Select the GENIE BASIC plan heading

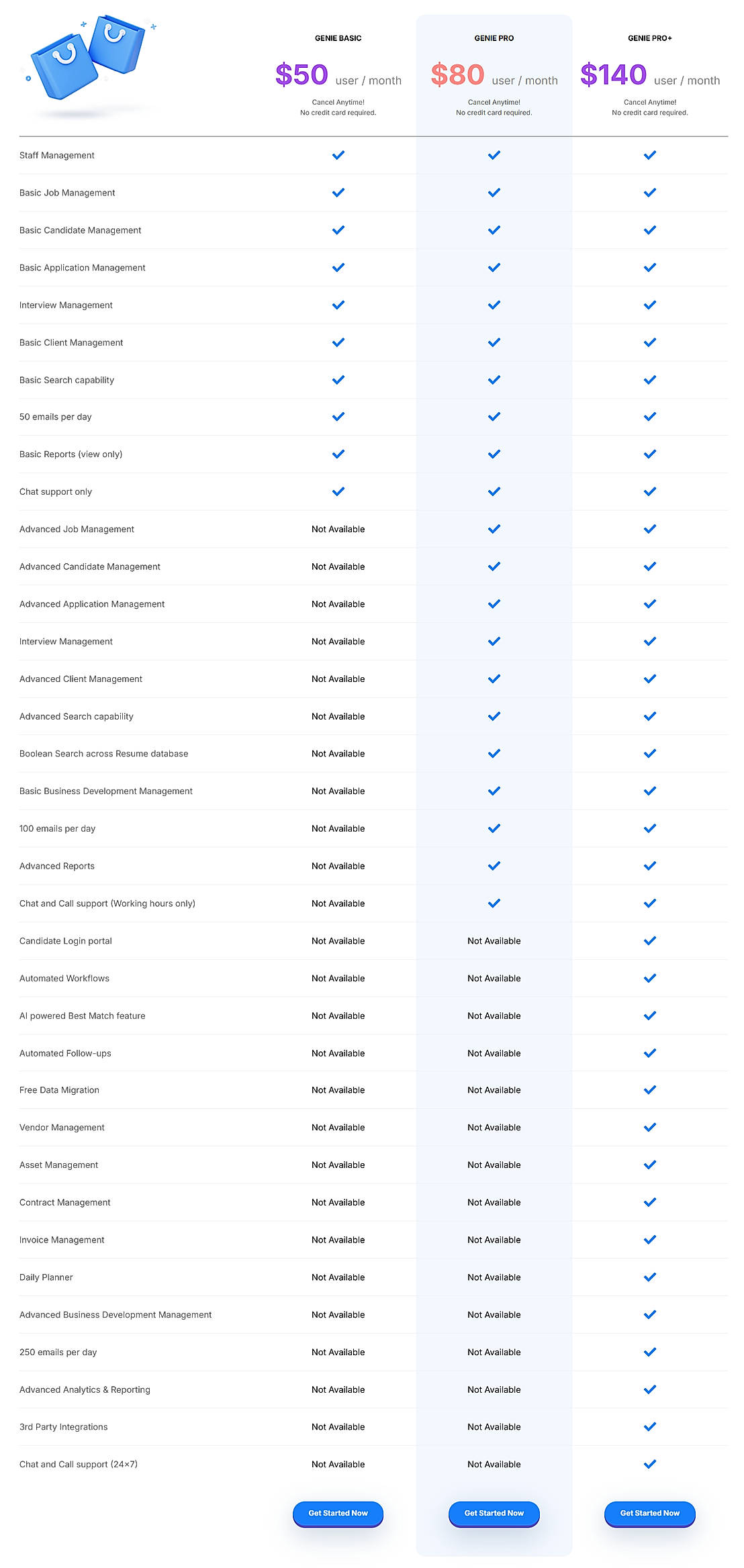pyautogui.click(x=338, y=38)
